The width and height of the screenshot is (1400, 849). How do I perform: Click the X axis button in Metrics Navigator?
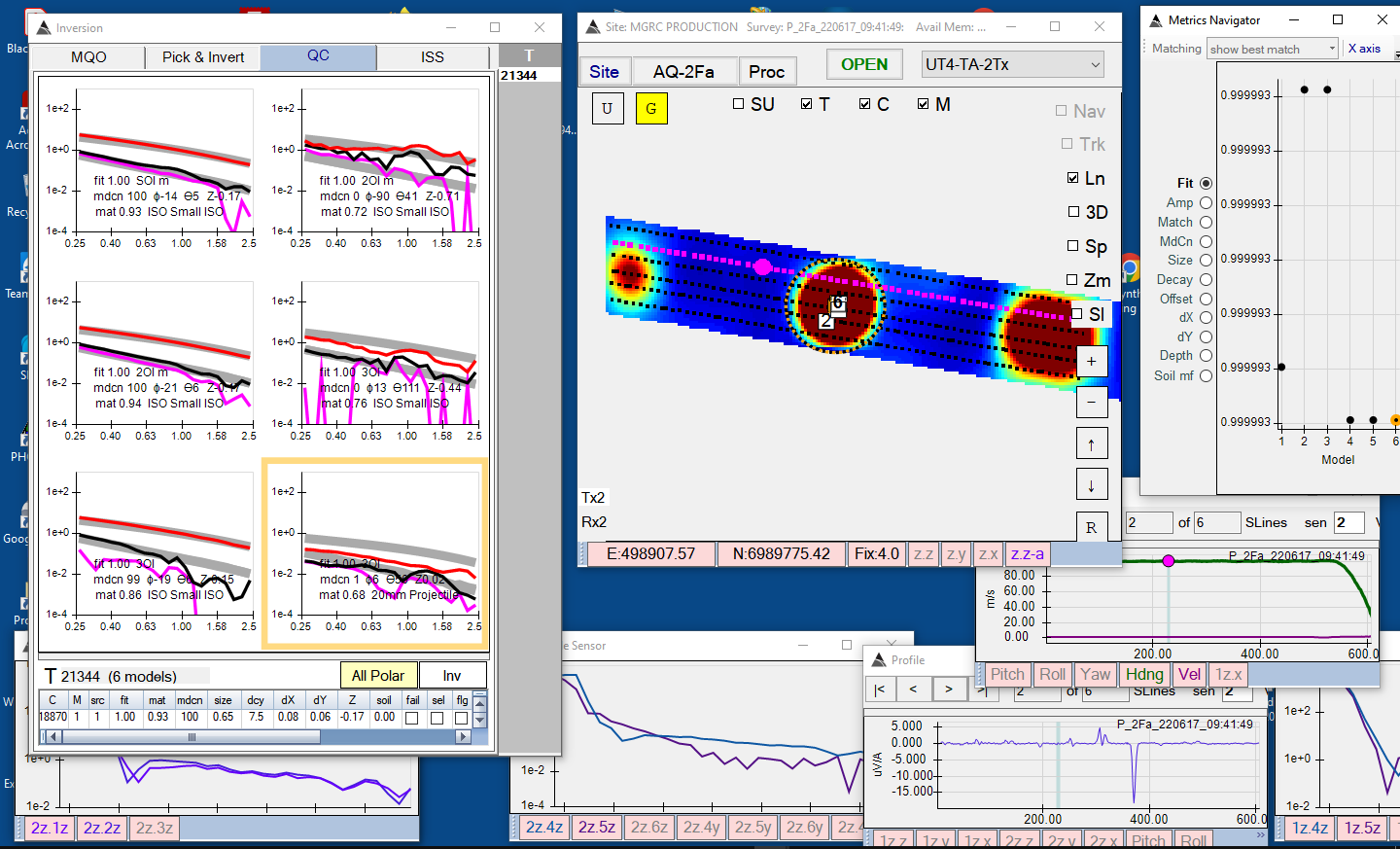1364,48
